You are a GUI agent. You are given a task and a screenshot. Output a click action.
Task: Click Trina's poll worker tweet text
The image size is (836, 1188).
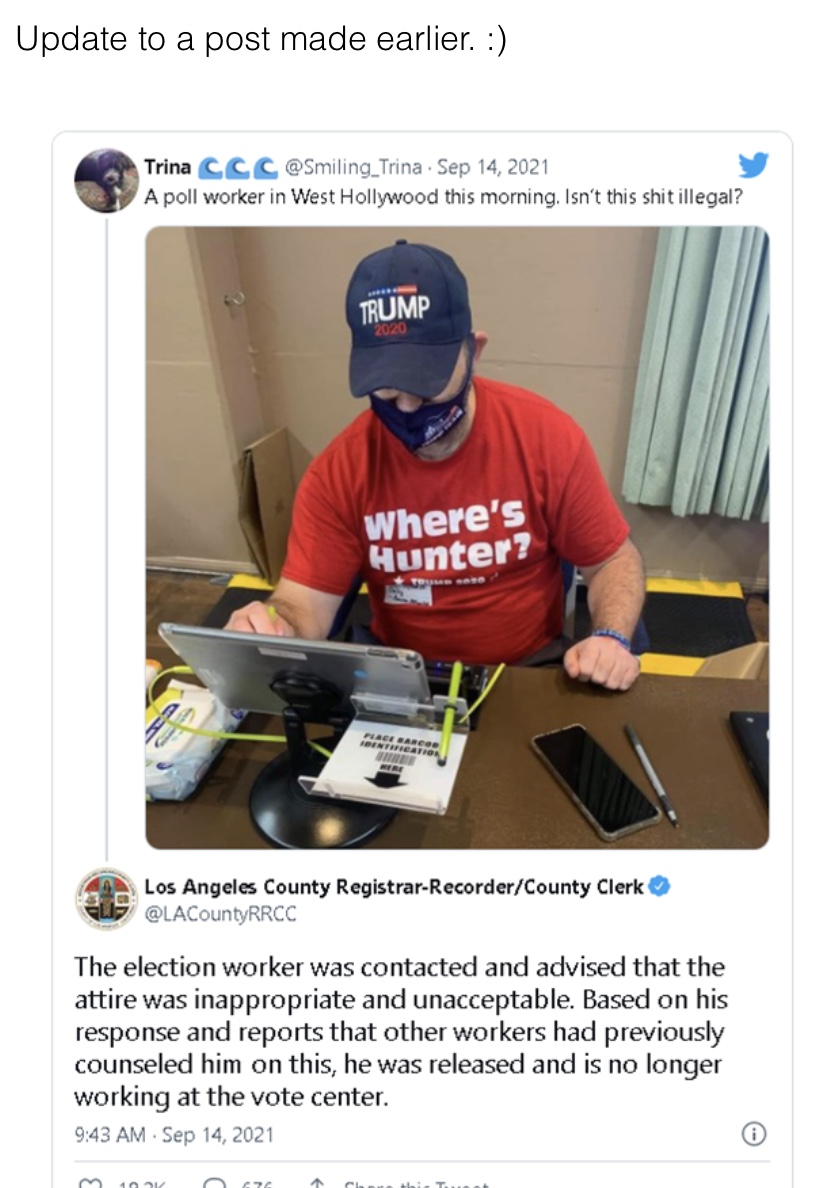443,197
